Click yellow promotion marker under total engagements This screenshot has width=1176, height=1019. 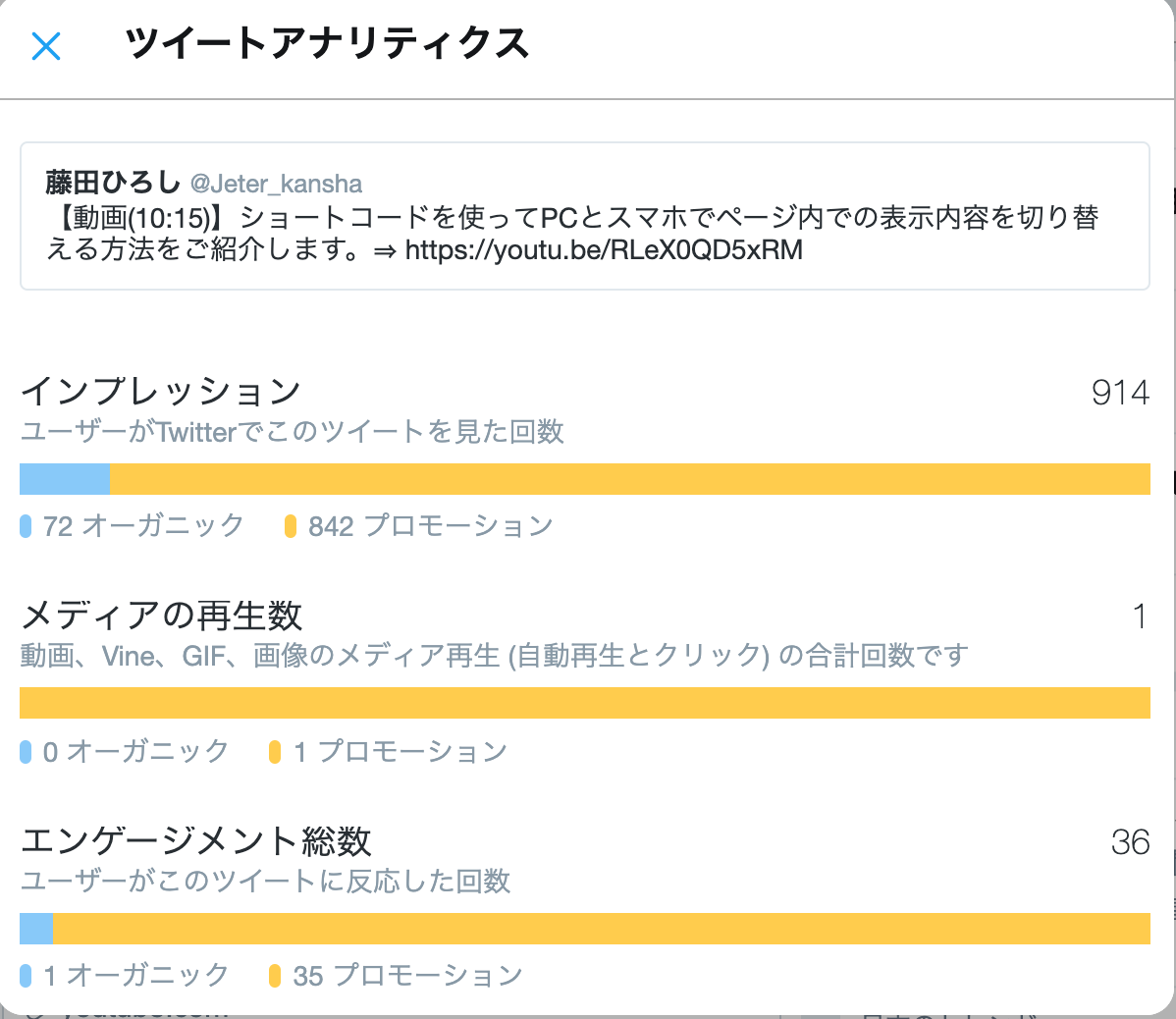pos(275,976)
